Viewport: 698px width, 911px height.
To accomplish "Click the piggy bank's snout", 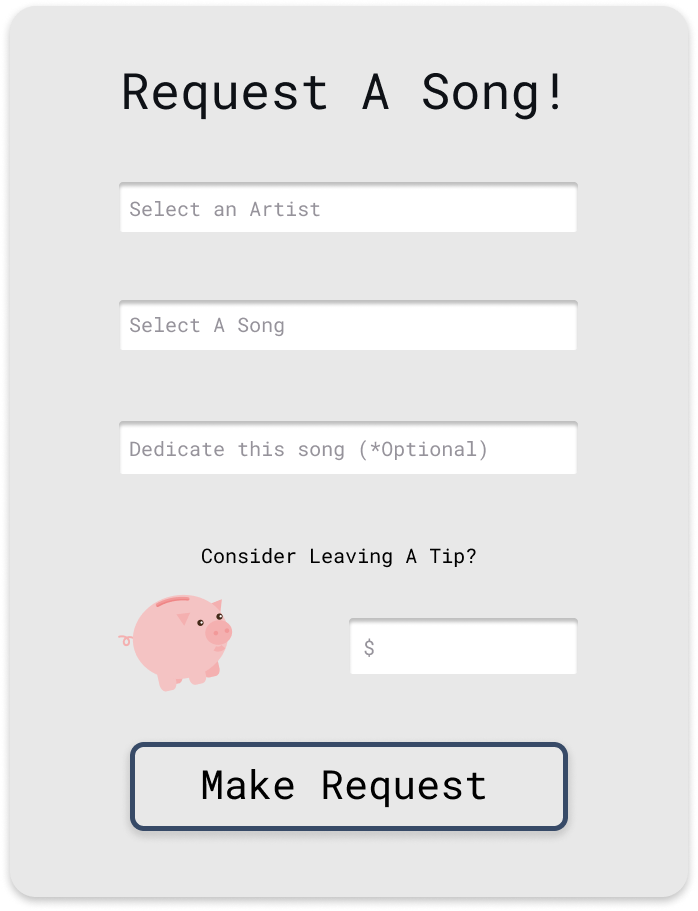I will click(220, 633).
